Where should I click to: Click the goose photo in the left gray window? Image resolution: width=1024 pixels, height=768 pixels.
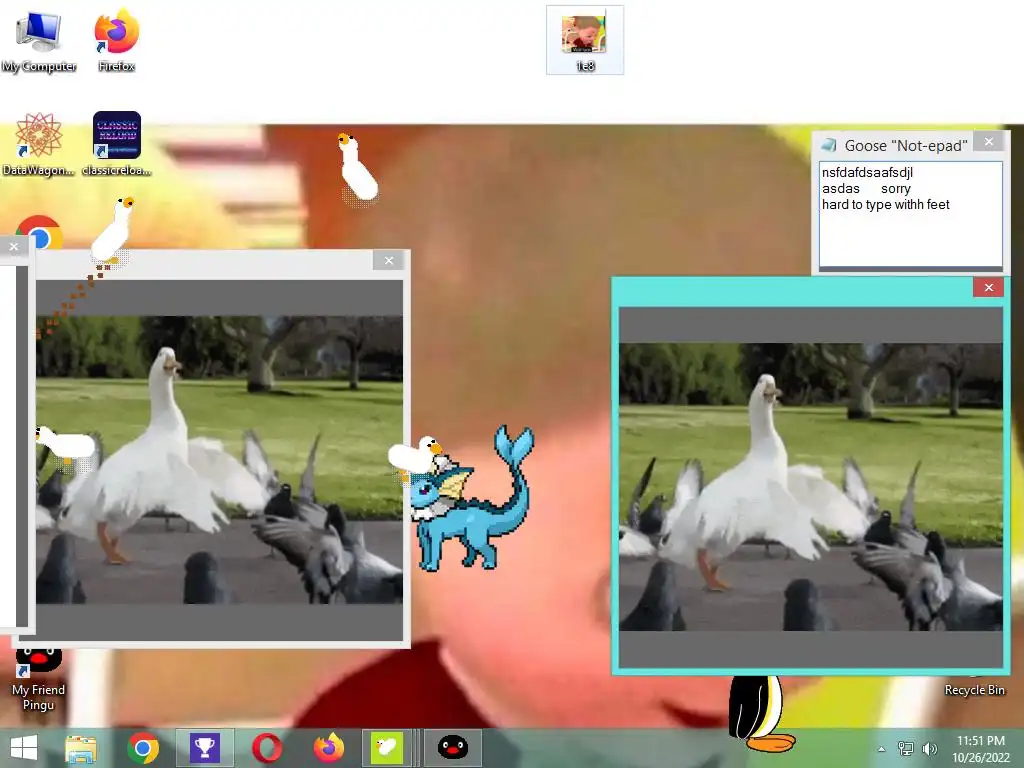point(219,460)
